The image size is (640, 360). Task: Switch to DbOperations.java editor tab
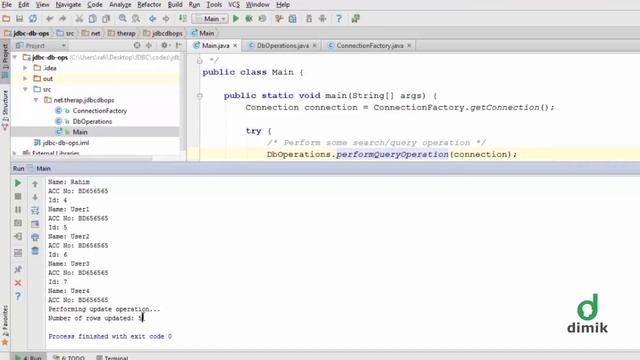coord(282,46)
